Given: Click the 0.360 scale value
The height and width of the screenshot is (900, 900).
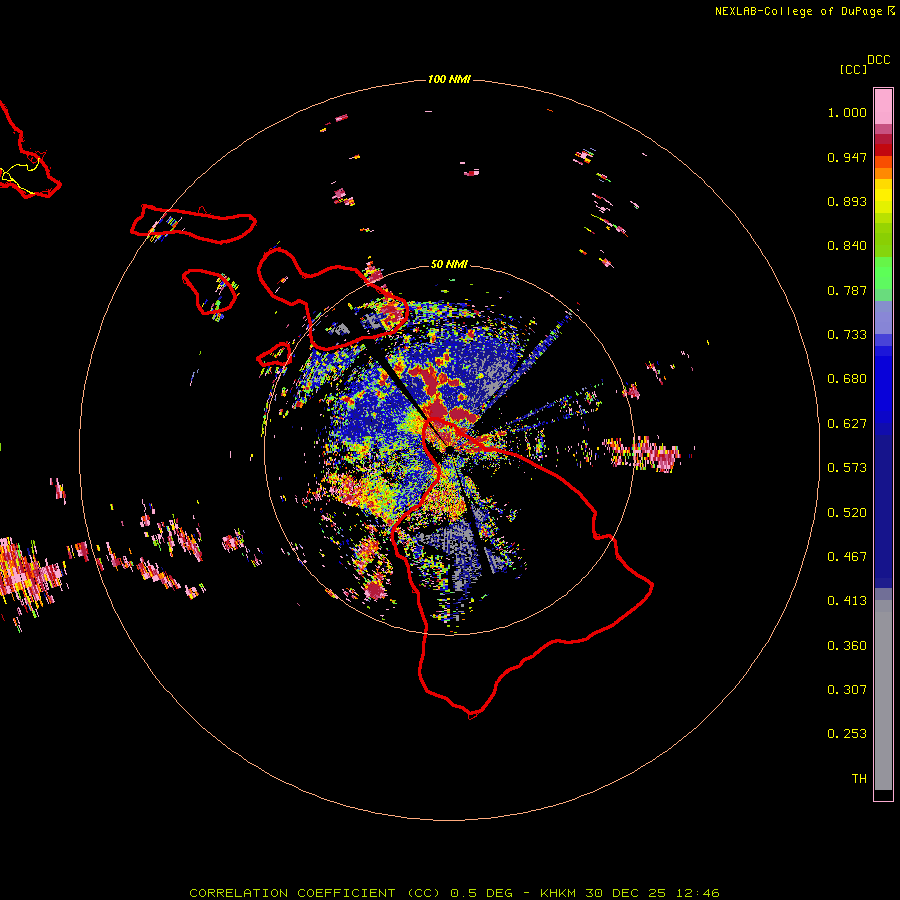Looking at the screenshot, I should [x=847, y=646].
